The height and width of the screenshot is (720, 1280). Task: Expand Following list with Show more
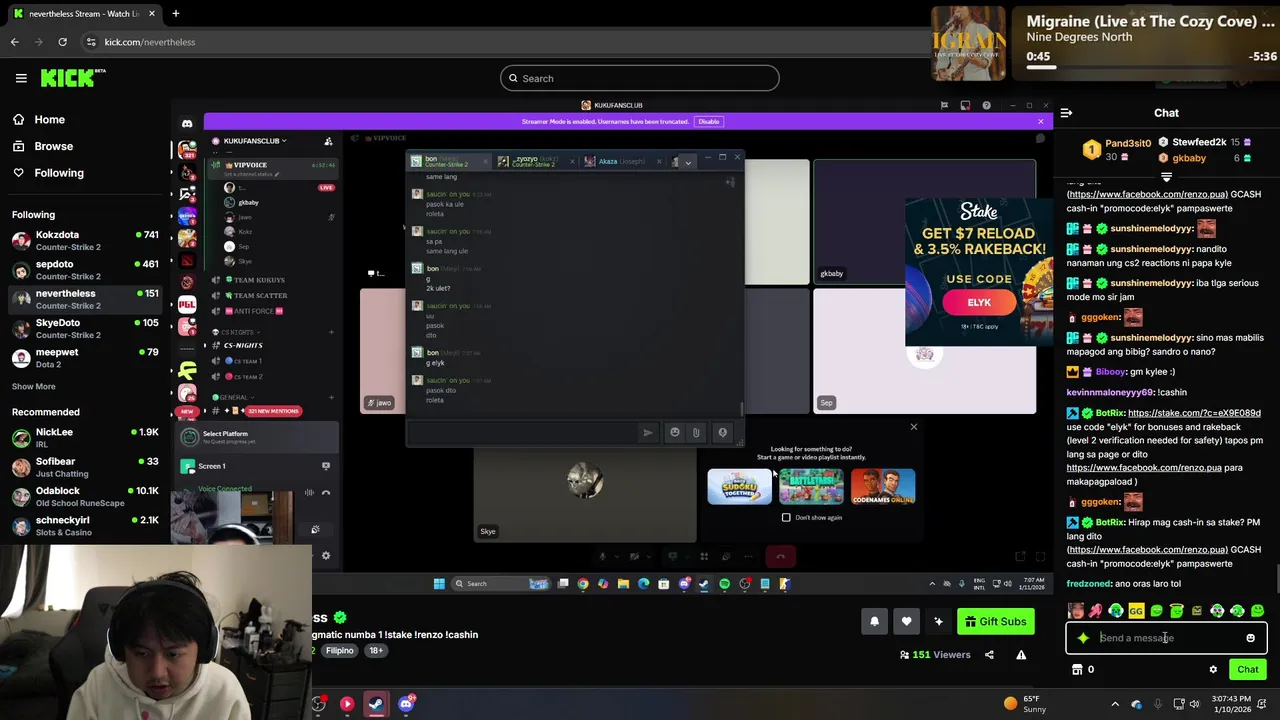click(33, 386)
